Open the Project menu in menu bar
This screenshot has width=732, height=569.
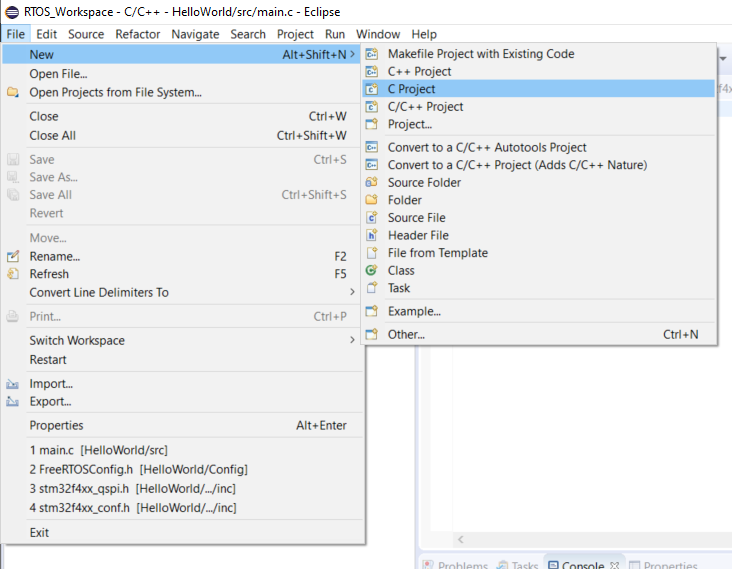click(295, 34)
